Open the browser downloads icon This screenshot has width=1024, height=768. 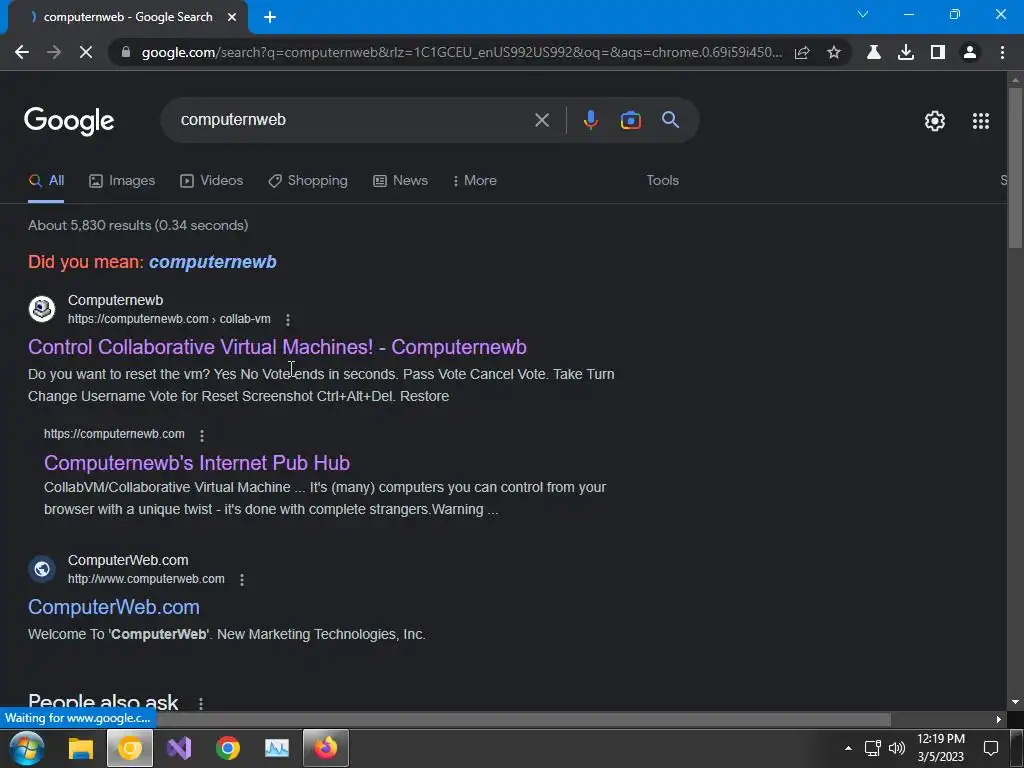(x=906, y=52)
